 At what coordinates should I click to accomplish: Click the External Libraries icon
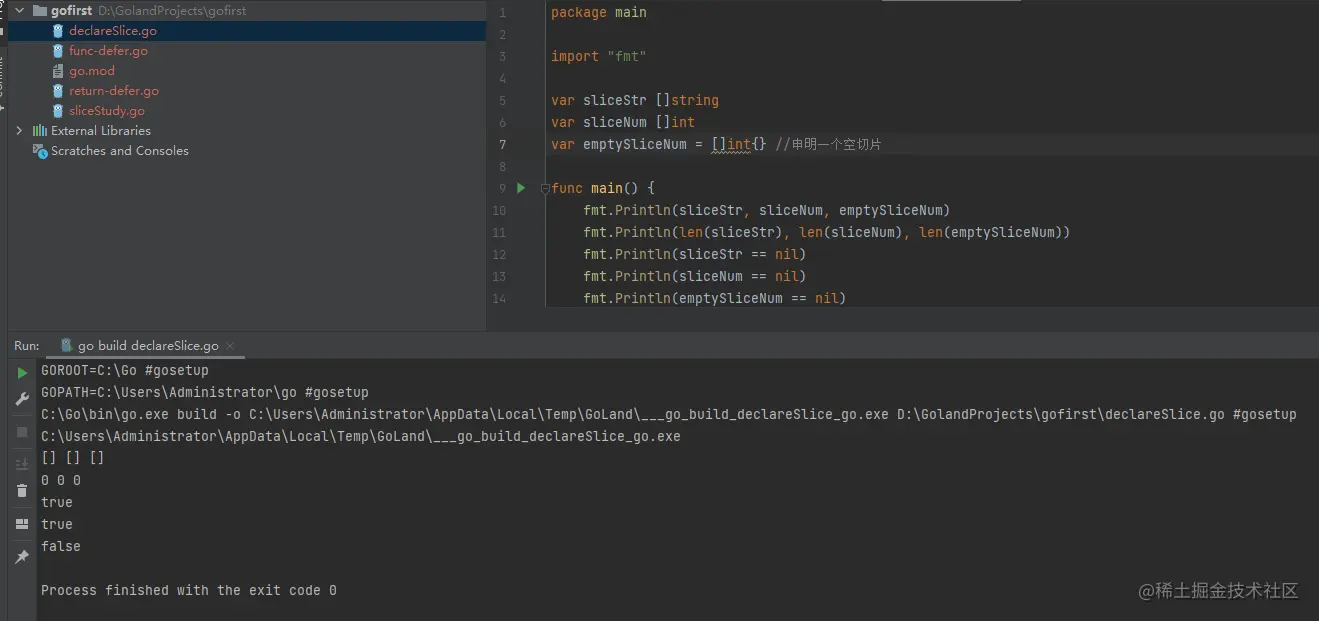tap(40, 131)
